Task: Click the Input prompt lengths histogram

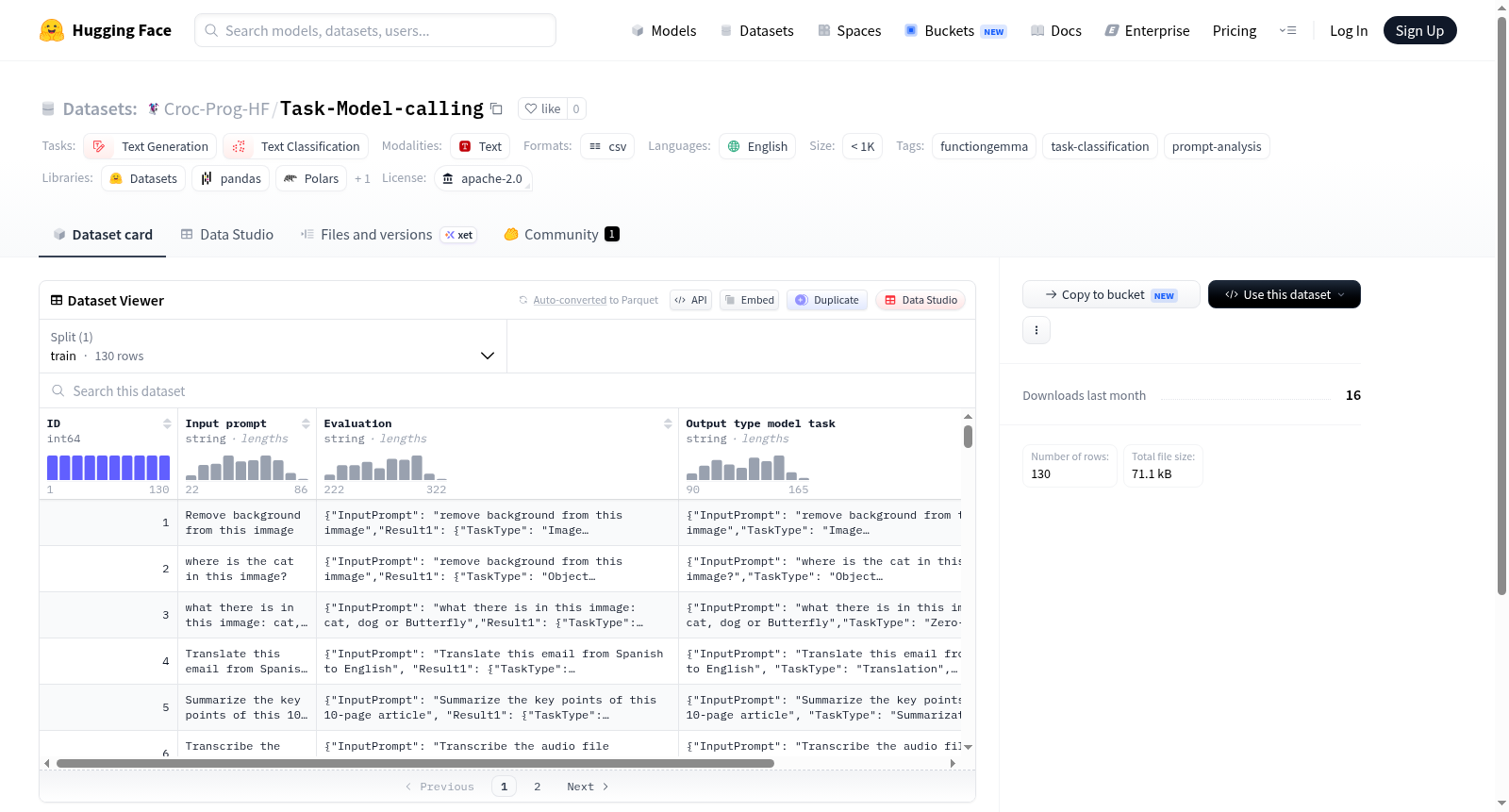Action: 247,468
